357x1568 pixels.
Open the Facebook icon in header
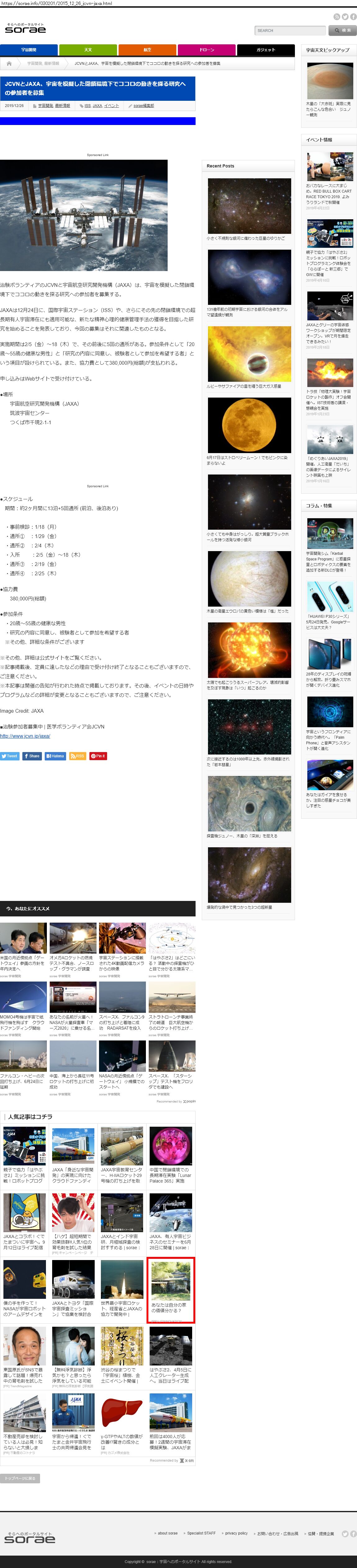[x=353, y=17]
